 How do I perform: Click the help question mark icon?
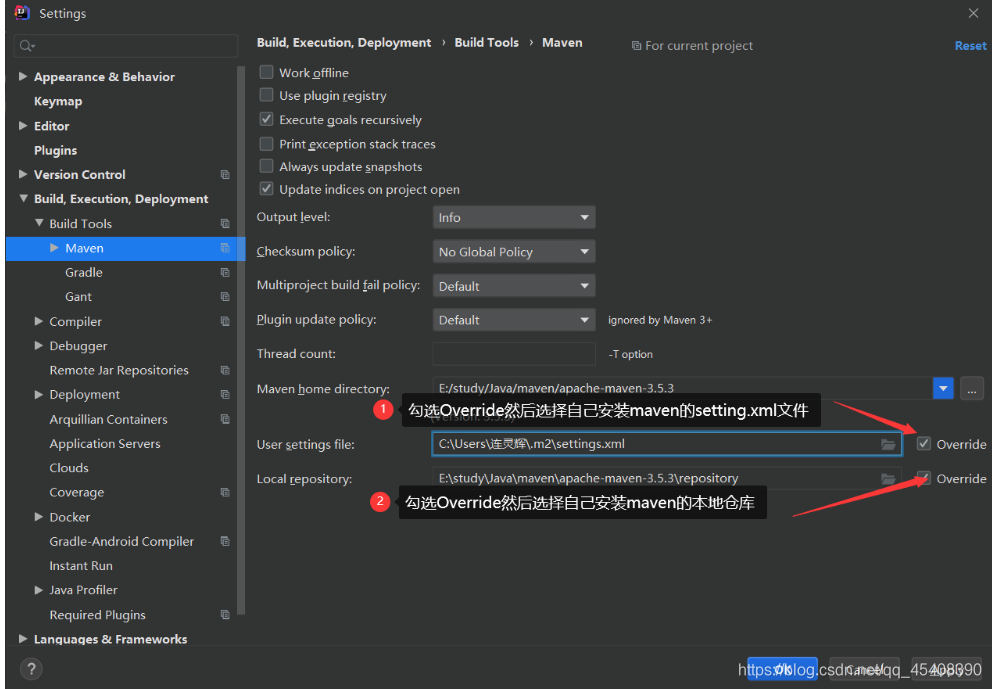coord(31,669)
